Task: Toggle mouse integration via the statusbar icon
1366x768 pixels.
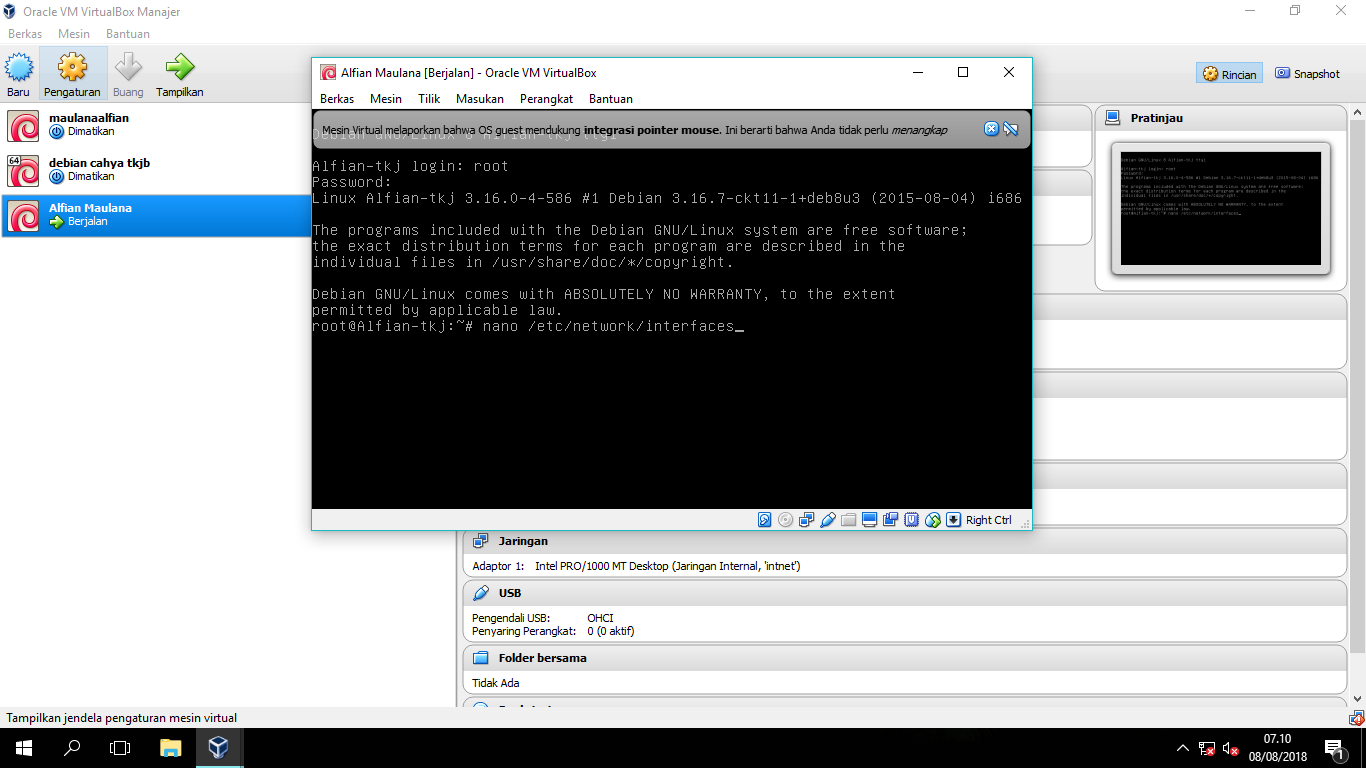Action: click(x=932, y=520)
